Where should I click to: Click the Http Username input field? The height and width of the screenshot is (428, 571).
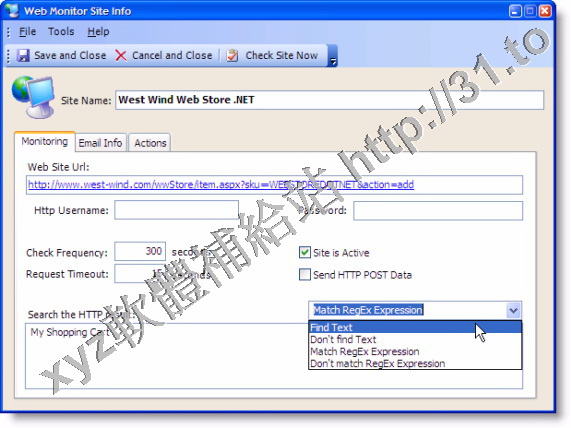click(x=177, y=210)
